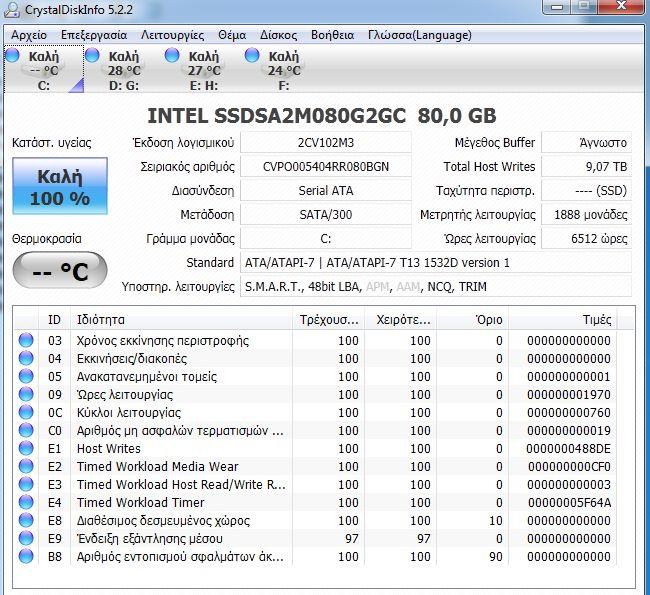Click the Καλή 100 % health status button
Viewport: 650px width, 595px height.
click(x=60, y=186)
